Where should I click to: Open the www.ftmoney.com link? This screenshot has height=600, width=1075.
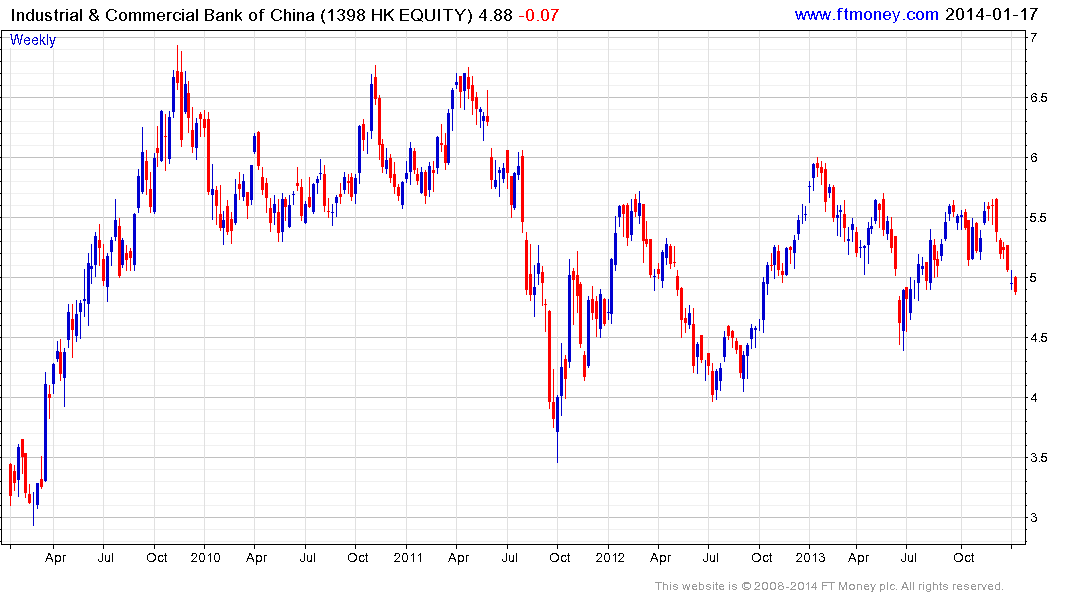tap(866, 14)
